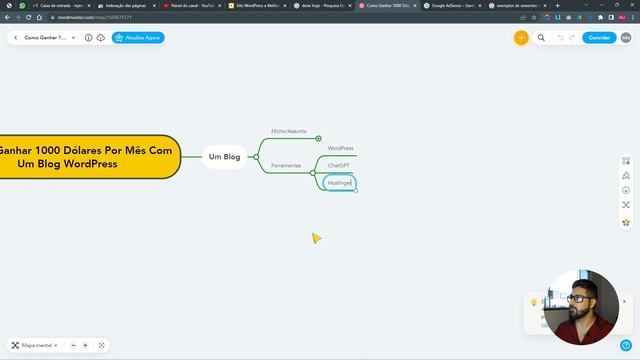Switch to the Site WordPress a Melhor tab
Viewport: 640px width, 360px height.
pos(256,6)
